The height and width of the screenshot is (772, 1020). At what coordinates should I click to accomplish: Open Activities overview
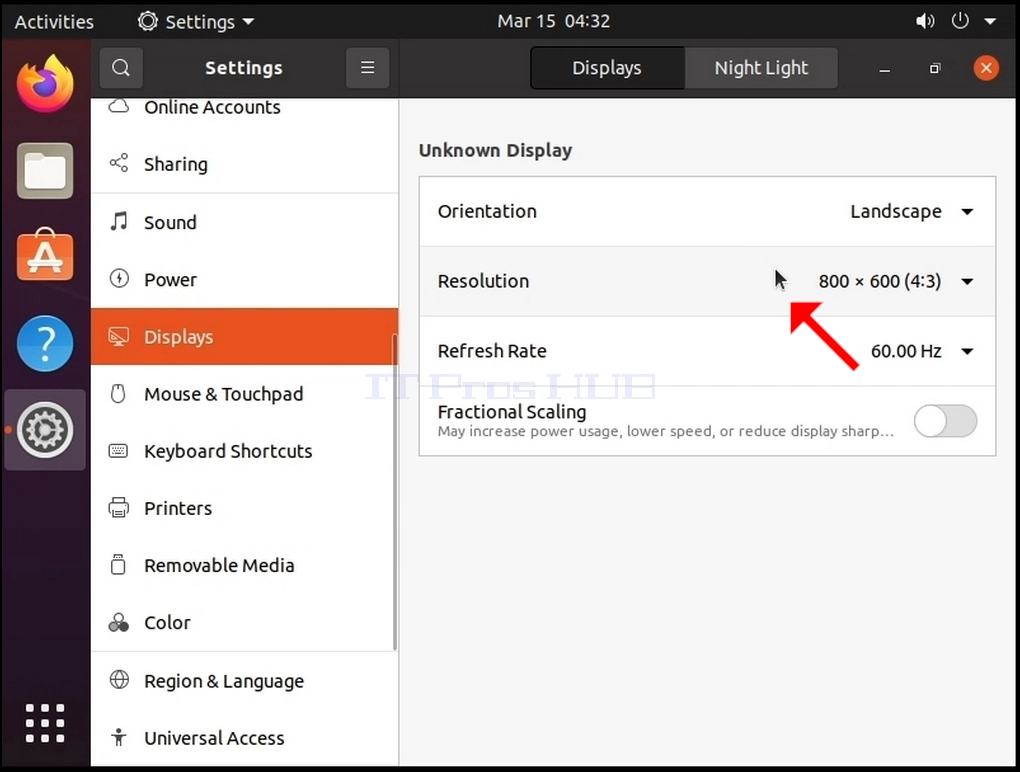pyautogui.click(x=54, y=21)
